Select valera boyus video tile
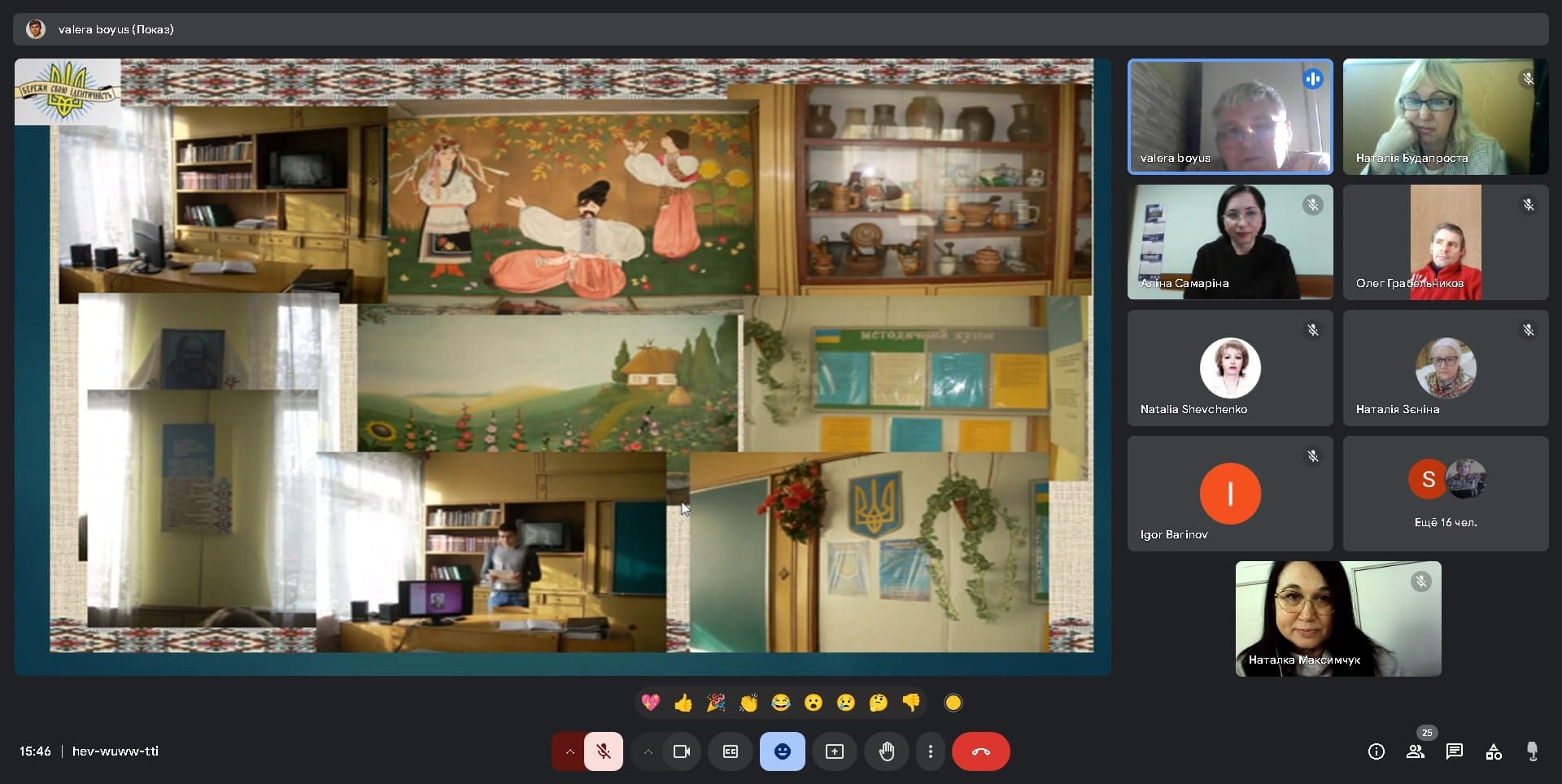The height and width of the screenshot is (784, 1562). point(1230,116)
